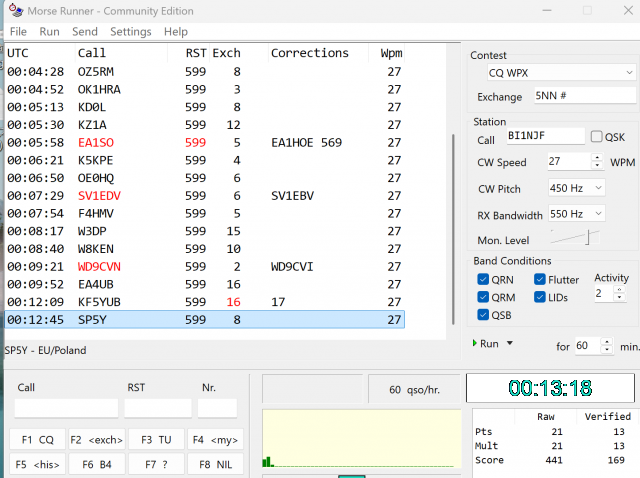This screenshot has height=478, width=640.
Task: Uncheck the LIDs checkbox
Action: [x=540, y=297]
